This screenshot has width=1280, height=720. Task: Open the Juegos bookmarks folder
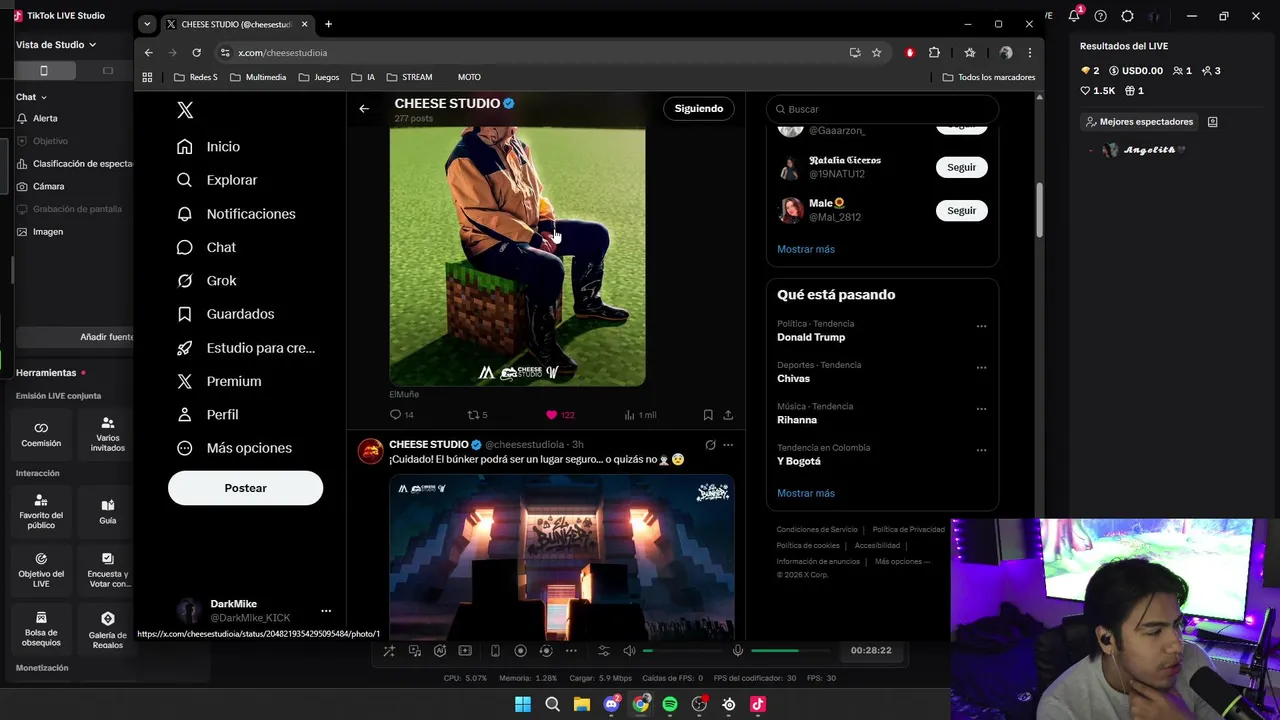319,77
